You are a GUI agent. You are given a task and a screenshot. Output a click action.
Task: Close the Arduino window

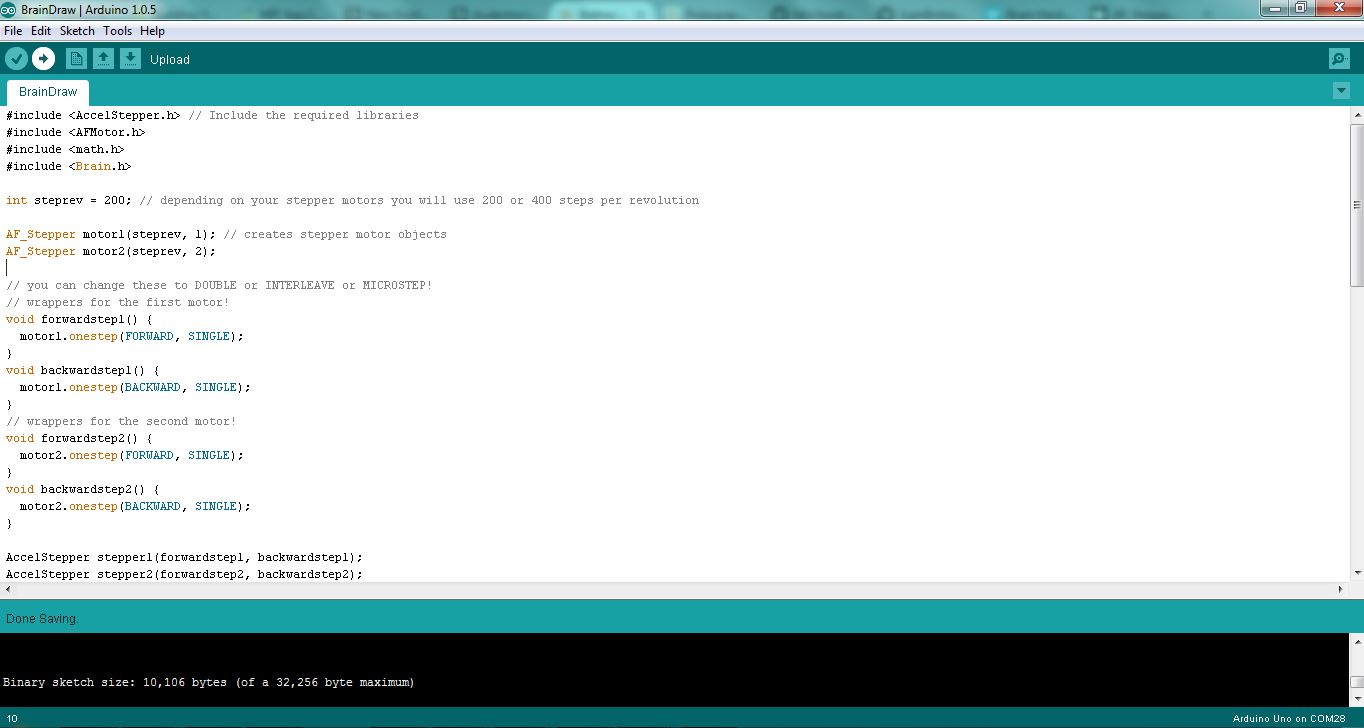point(1337,8)
